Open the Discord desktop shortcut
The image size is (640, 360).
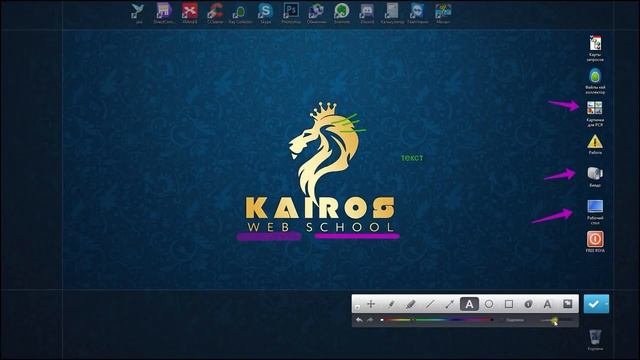(367, 12)
